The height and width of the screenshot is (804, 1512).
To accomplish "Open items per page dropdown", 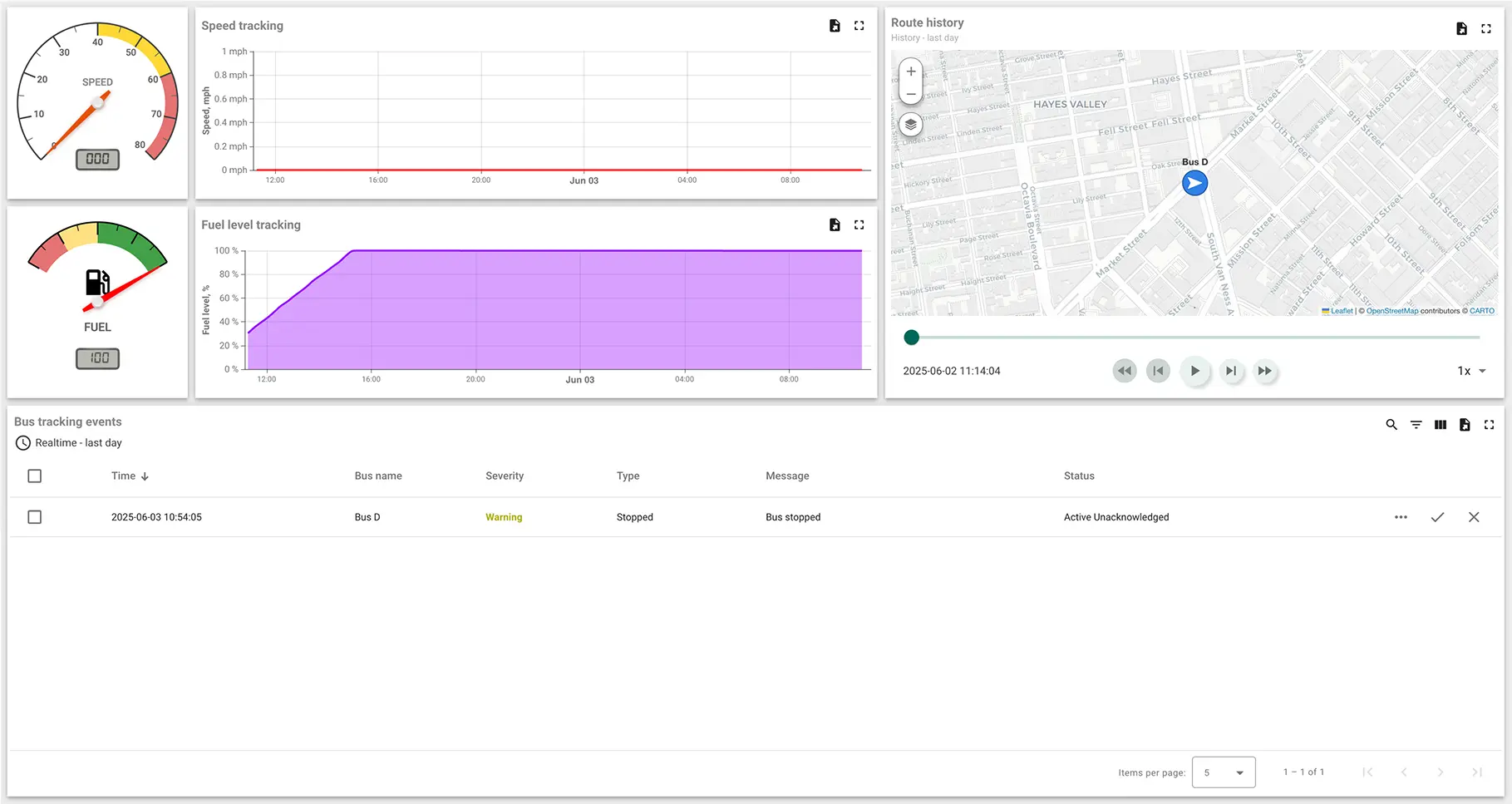I will tap(1224, 772).
